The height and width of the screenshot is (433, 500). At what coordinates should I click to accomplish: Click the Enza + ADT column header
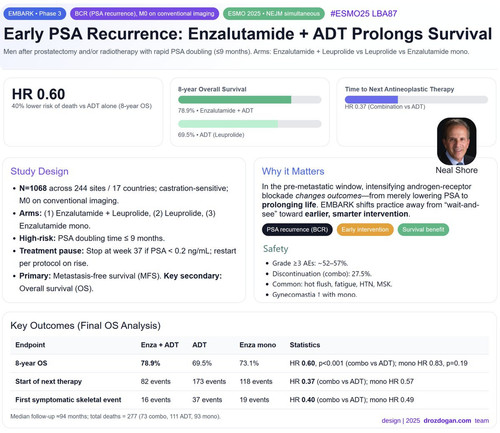(x=160, y=345)
